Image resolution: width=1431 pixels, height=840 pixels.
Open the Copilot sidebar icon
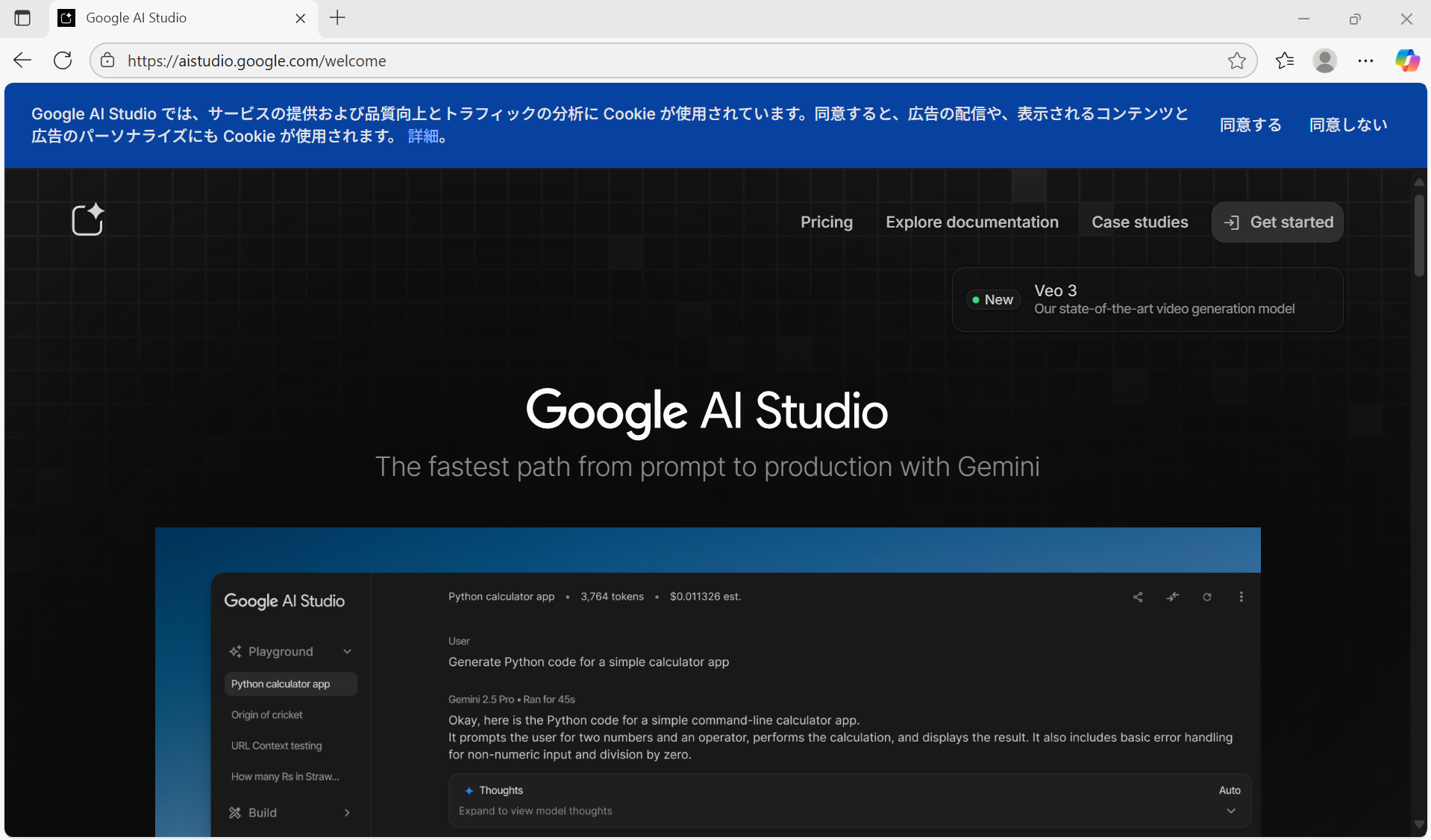1407,60
